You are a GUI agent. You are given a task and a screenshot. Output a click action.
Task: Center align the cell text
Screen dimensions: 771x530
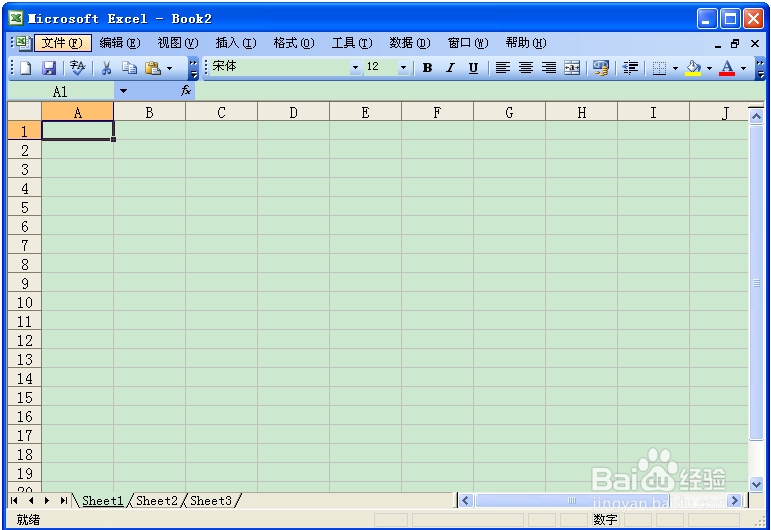pyautogui.click(x=526, y=68)
